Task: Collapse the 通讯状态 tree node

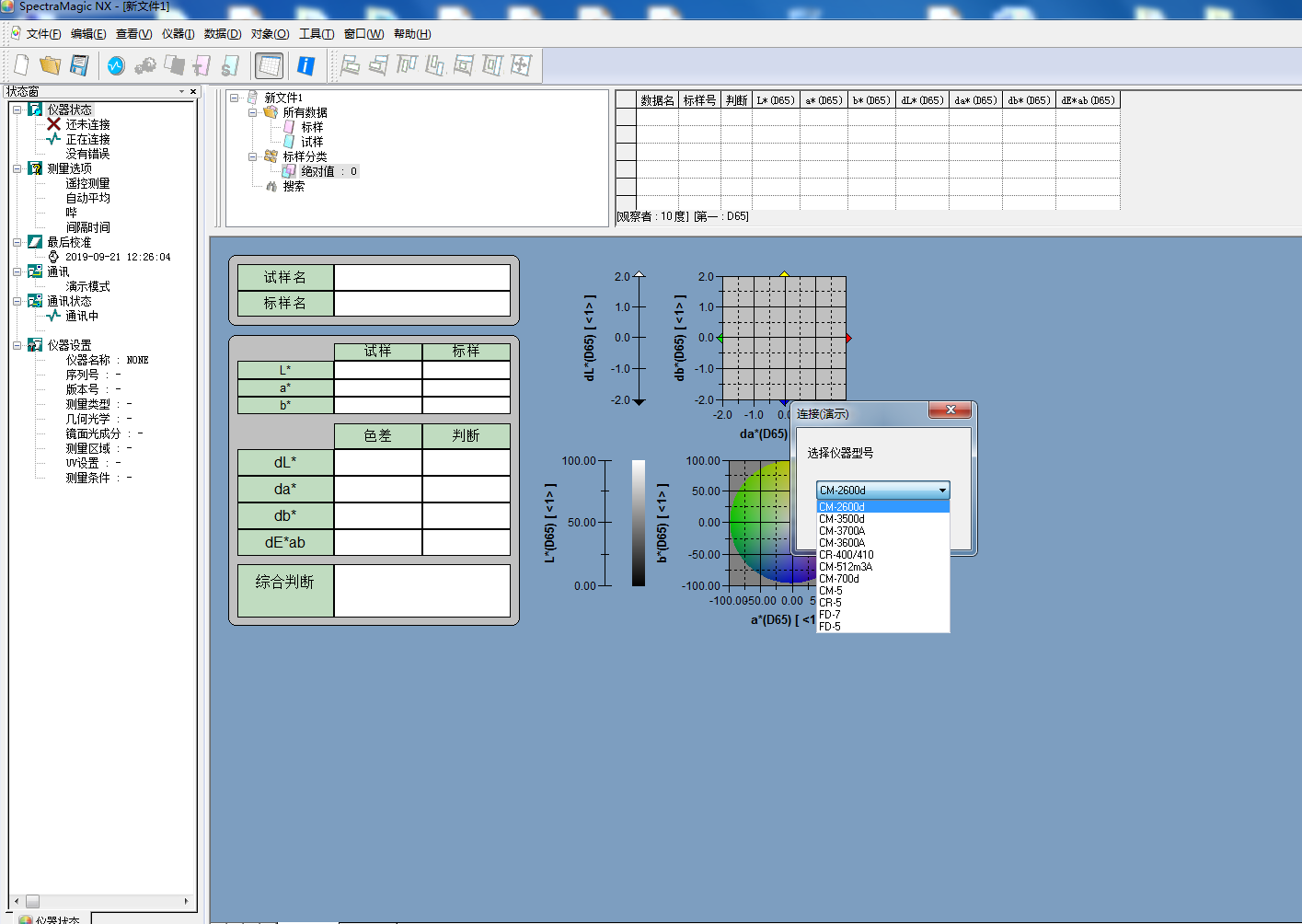Action: pyautogui.click(x=17, y=301)
